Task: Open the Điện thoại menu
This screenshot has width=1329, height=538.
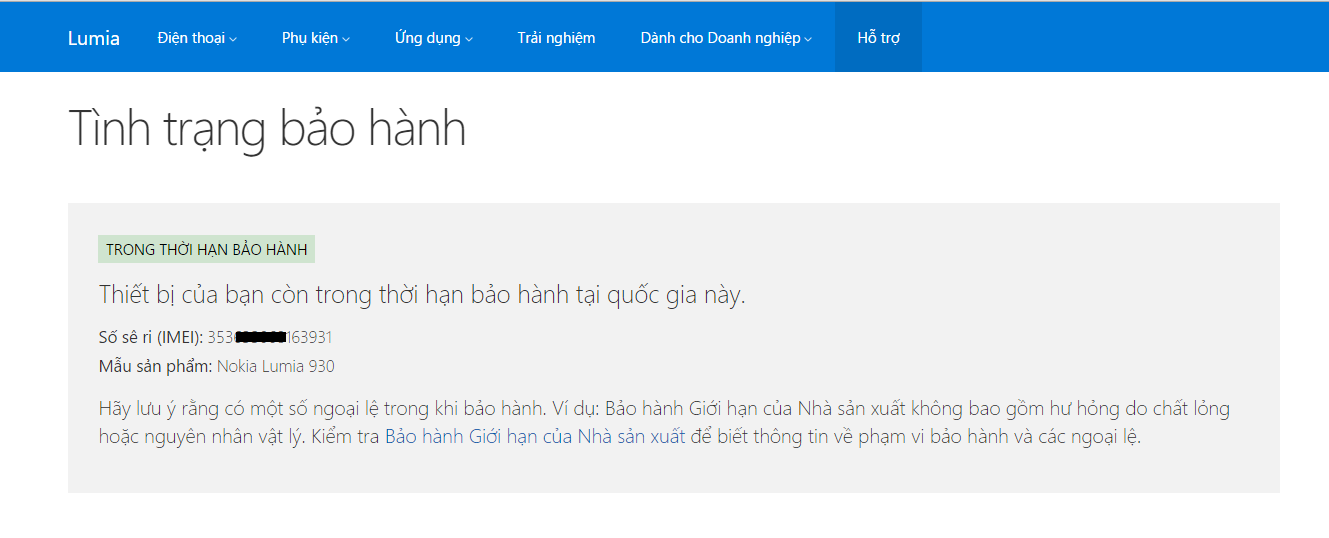Action: 190,38
